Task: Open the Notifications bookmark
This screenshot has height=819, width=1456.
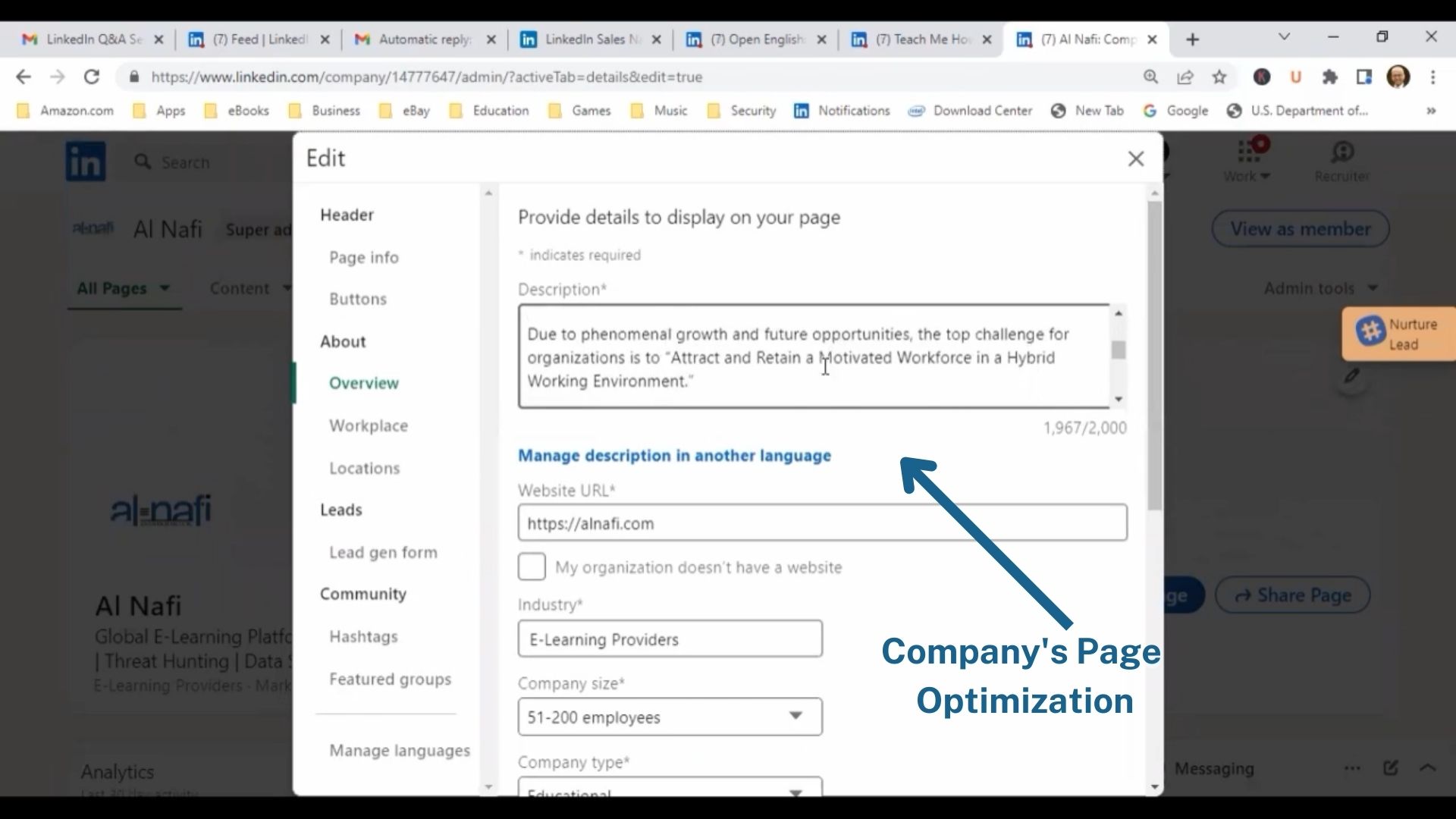Action: point(842,111)
